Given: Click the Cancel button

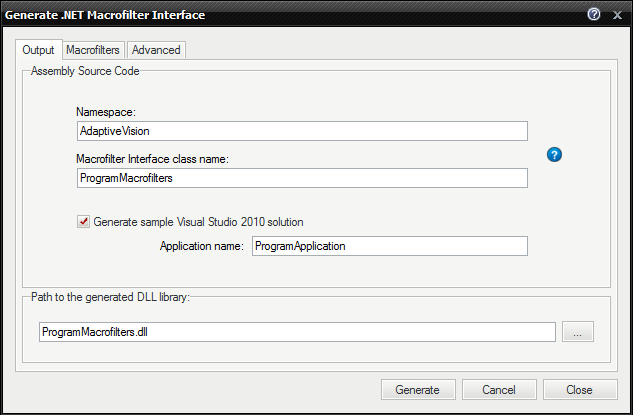Looking at the screenshot, I should point(498,390).
